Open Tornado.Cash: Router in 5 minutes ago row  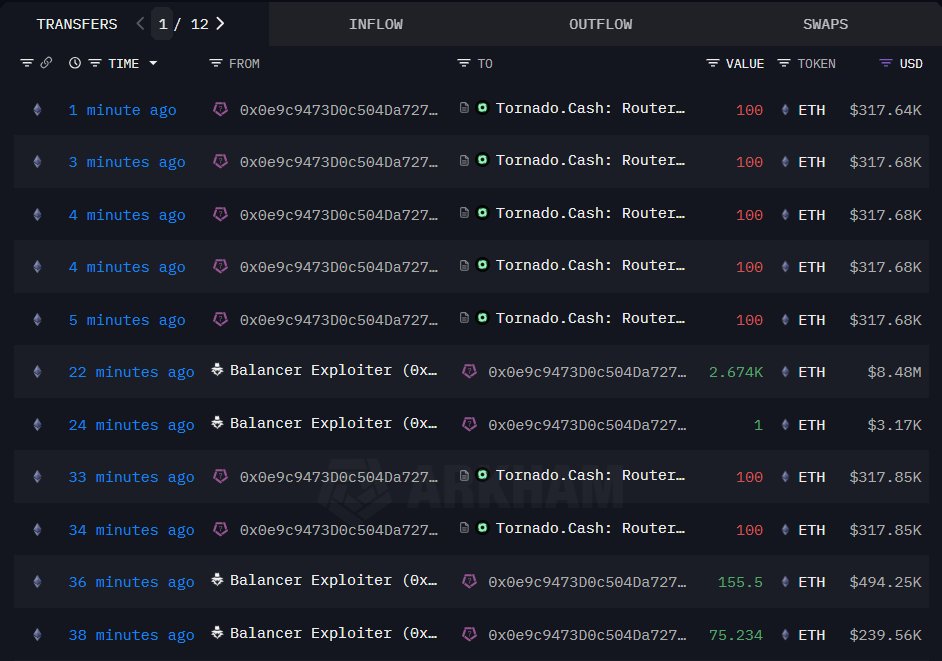pyautogui.click(x=590, y=318)
